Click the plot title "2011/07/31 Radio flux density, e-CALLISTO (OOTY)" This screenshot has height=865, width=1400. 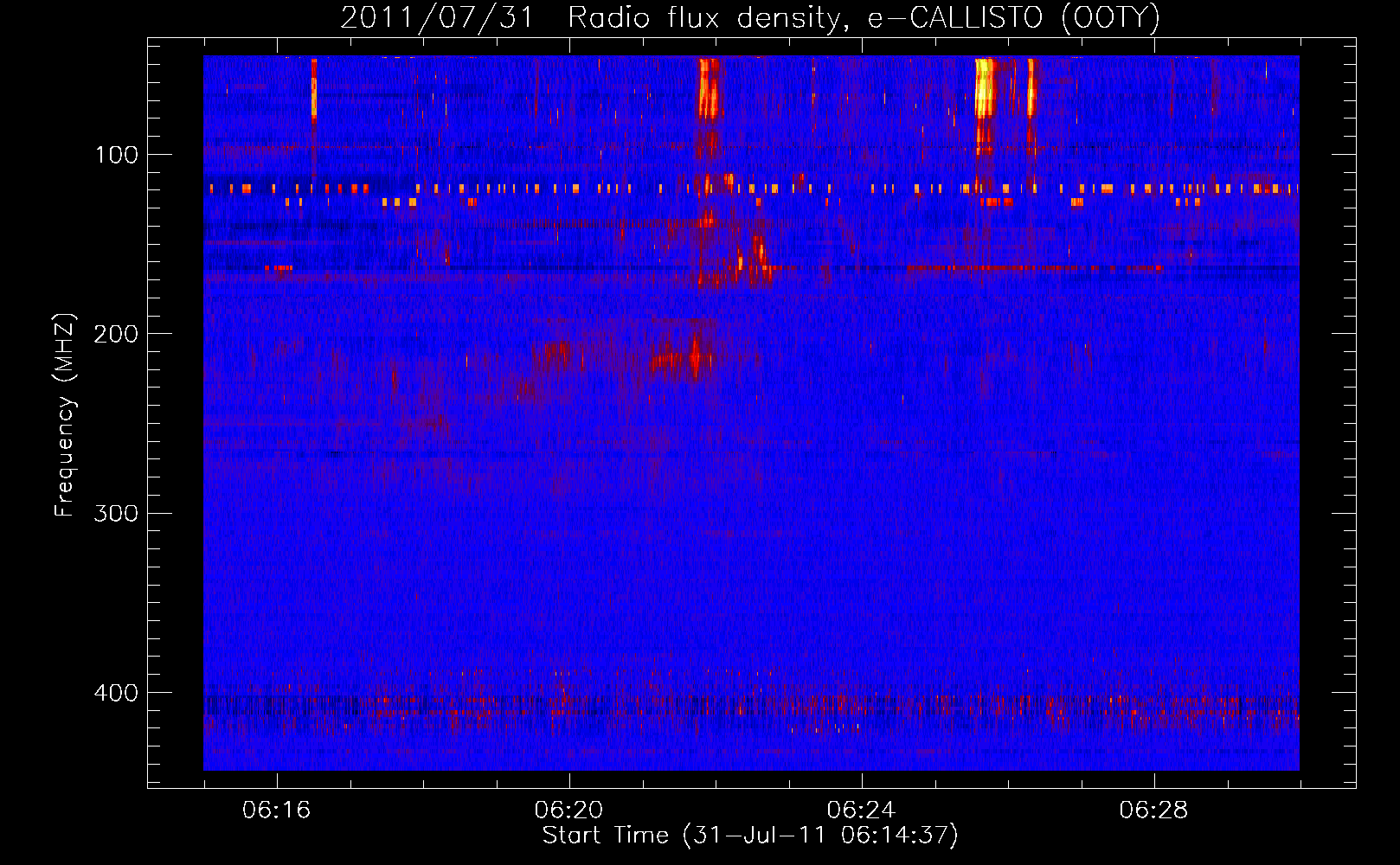(750, 17)
